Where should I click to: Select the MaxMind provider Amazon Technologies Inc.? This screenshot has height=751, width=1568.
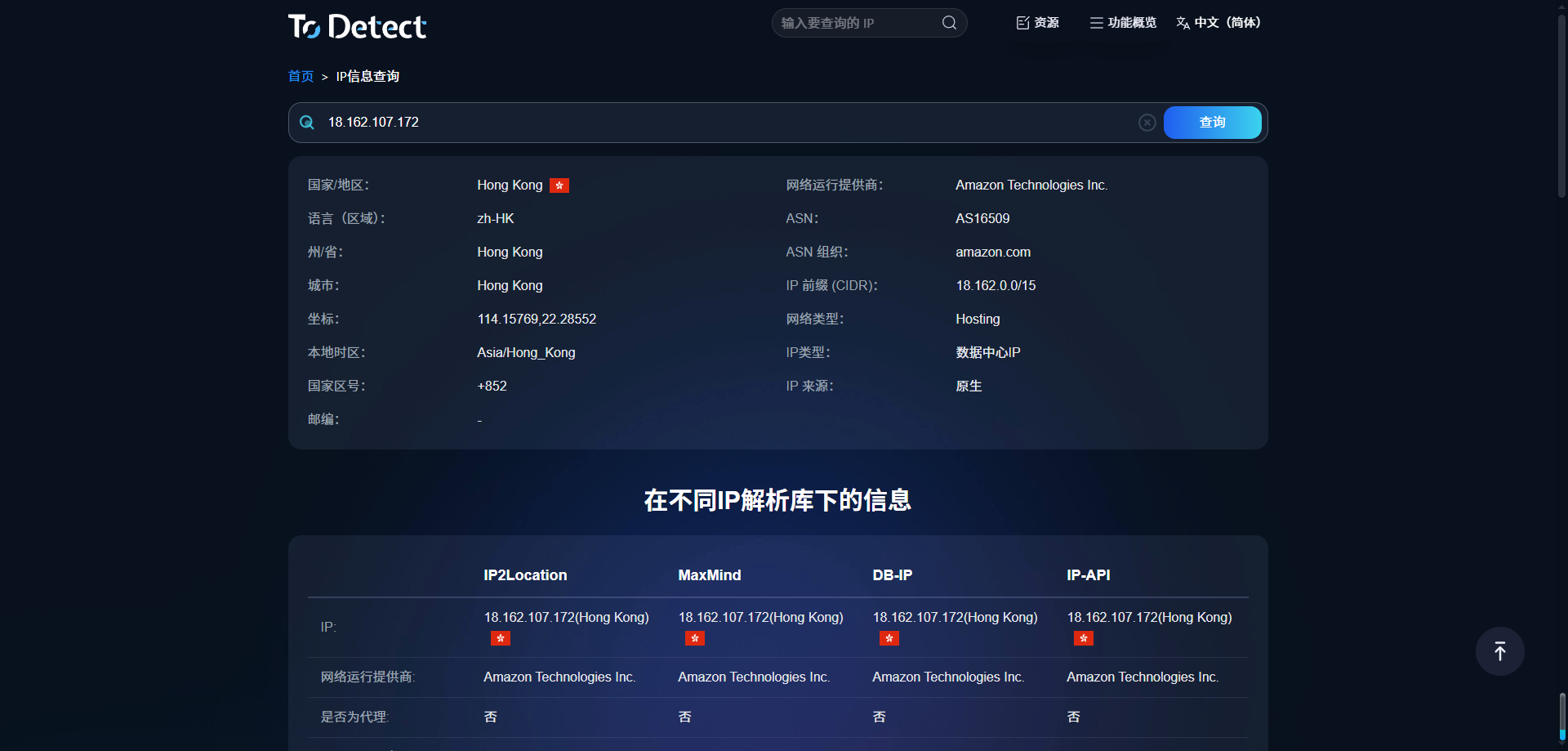tap(754, 677)
